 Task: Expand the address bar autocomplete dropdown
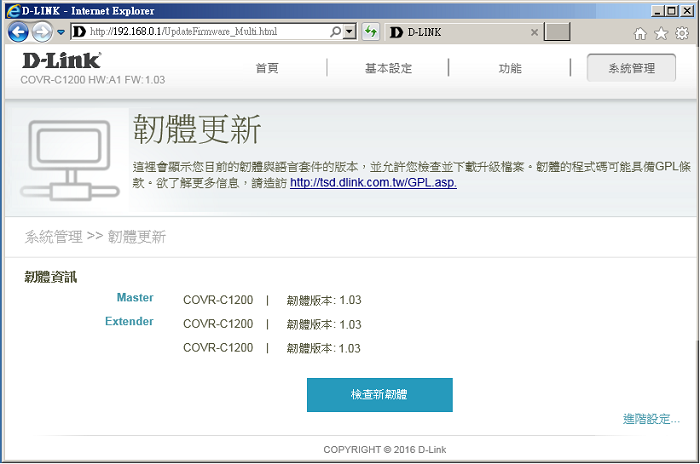click(x=348, y=32)
